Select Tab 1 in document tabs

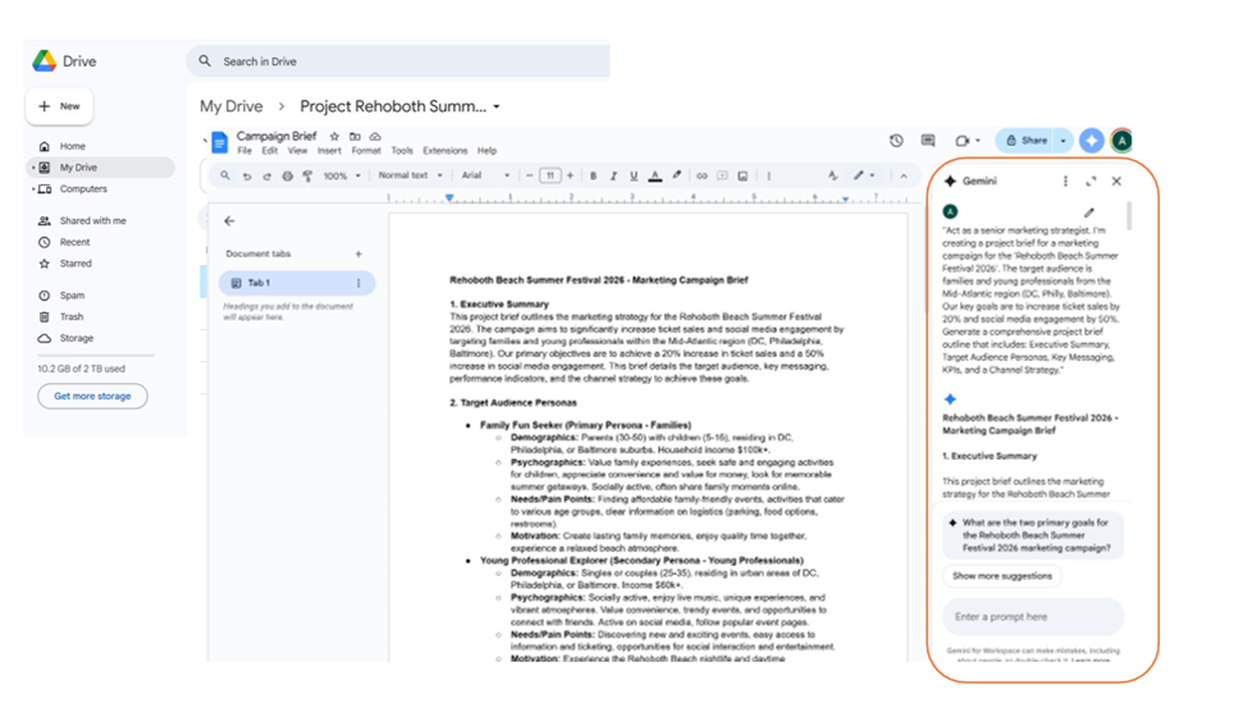(x=297, y=283)
